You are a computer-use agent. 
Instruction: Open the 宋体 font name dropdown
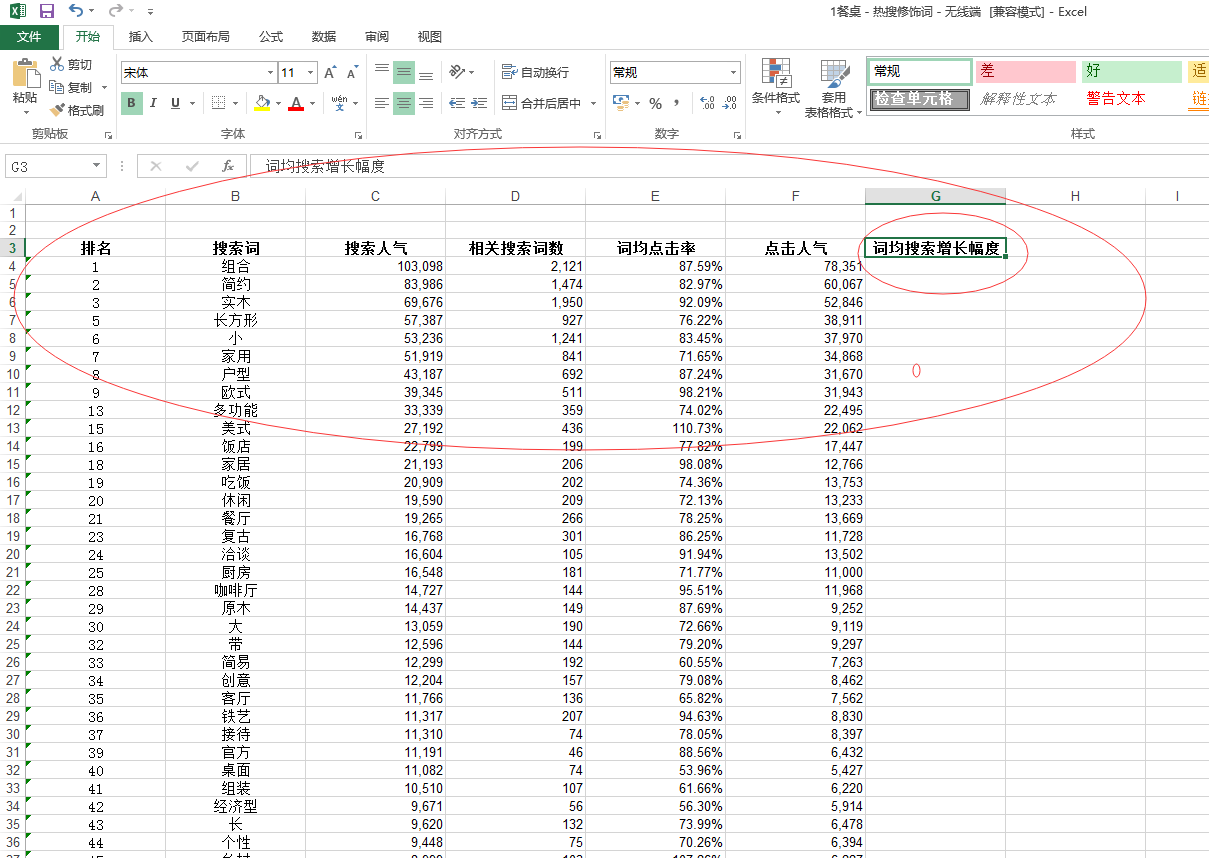269,72
